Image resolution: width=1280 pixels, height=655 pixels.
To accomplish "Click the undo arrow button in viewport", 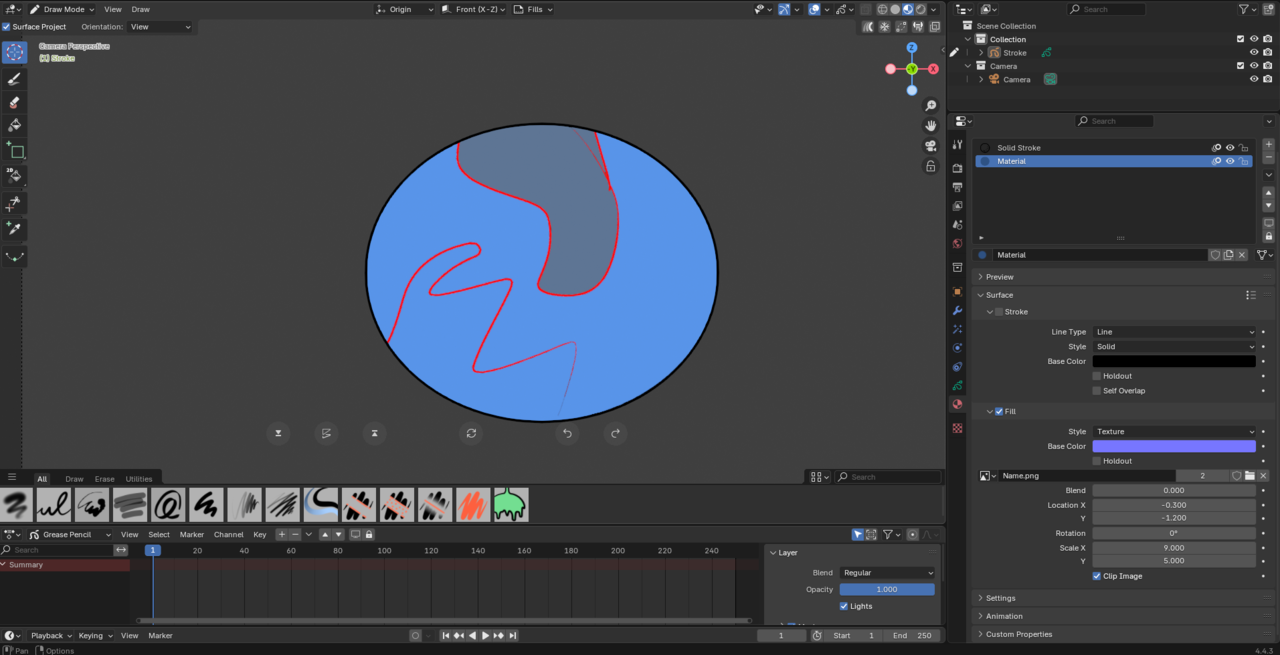I will pyautogui.click(x=567, y=433).
